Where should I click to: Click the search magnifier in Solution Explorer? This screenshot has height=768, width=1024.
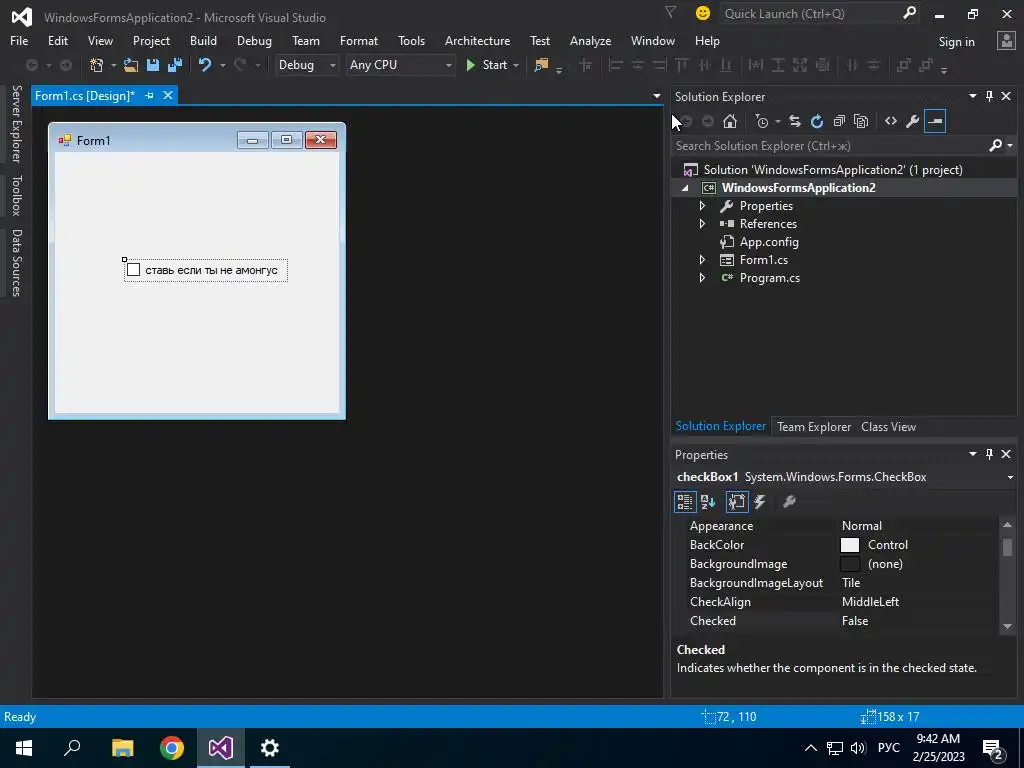[995, 145]
